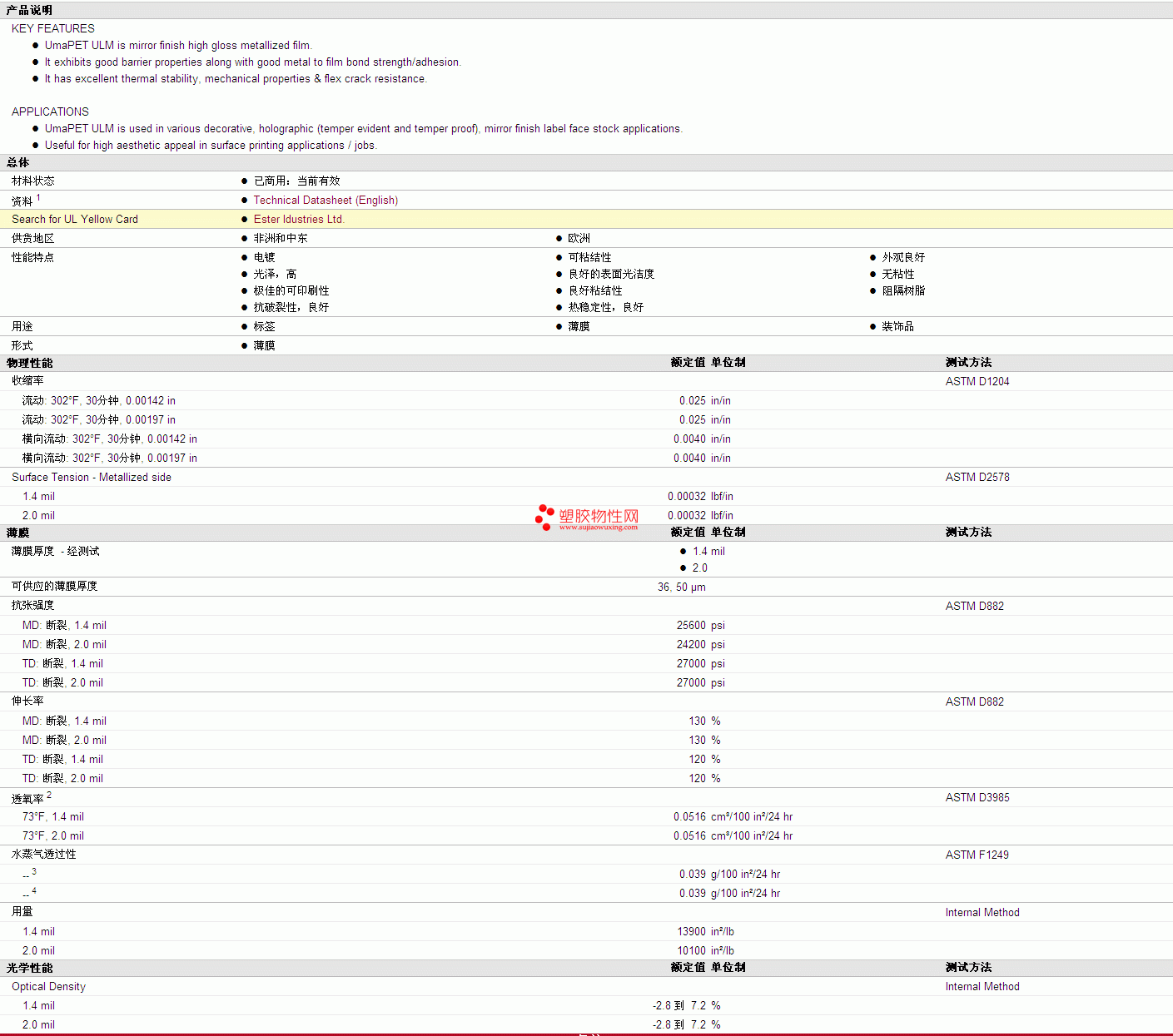The height and width of the screenshot is (1036, 1173).
Task: Select the Optical Density property label
Action: point(48,987)
